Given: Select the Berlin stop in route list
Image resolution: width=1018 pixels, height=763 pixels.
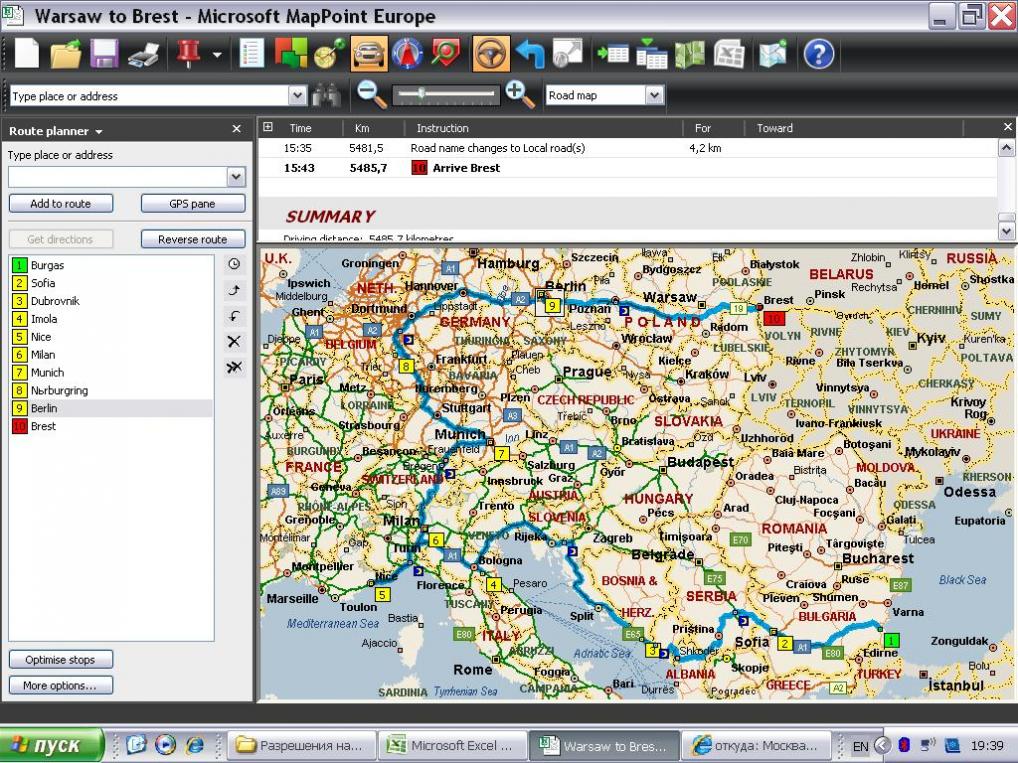Looking at the screenshot, I should tap(112, 408).
